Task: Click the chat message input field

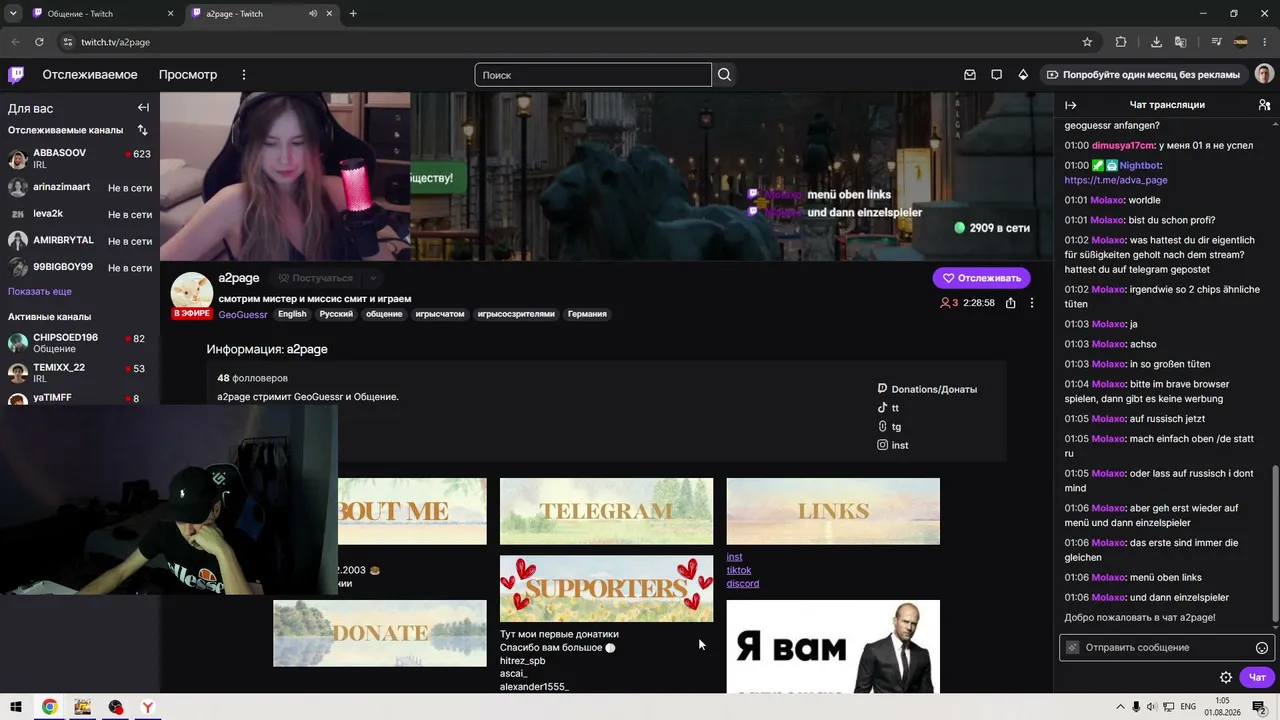Action: pyautogui.click(x=1167, y=648)
